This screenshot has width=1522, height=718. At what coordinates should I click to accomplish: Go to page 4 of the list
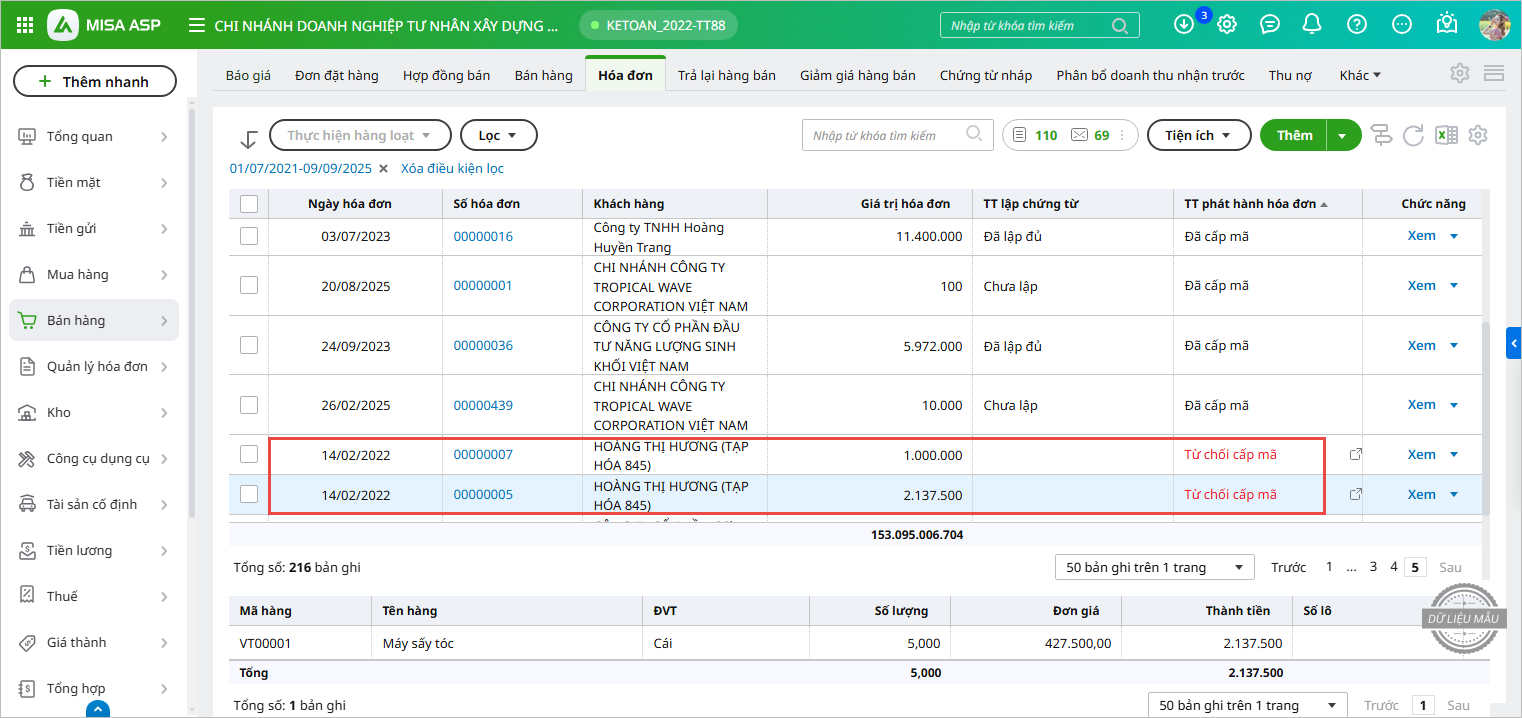1393,567
